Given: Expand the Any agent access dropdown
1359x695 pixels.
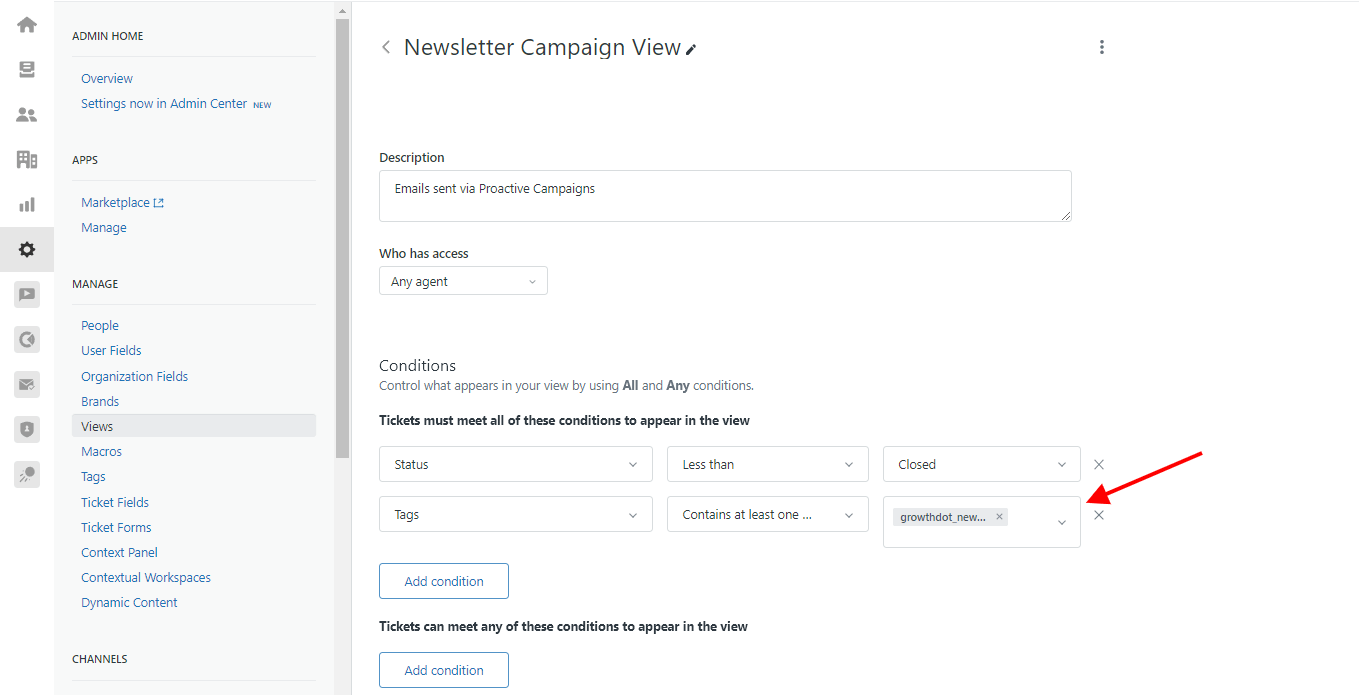Looking at the screenshot, I should click(463, 281).
